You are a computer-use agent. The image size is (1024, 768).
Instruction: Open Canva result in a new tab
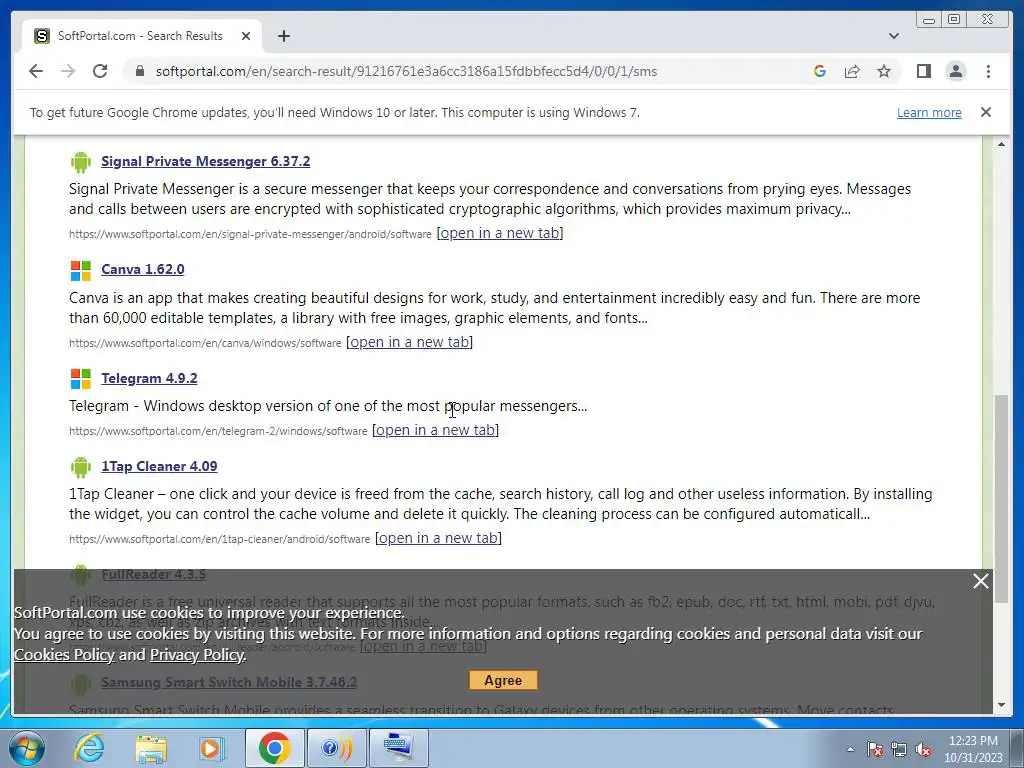click(x=409, y=342)
